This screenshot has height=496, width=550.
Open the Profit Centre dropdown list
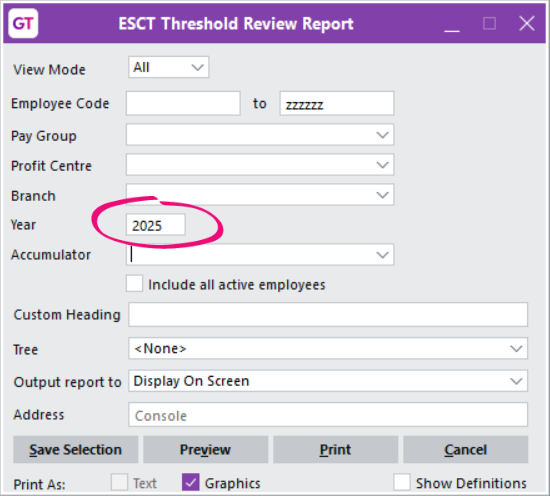(x=260, y=165)
